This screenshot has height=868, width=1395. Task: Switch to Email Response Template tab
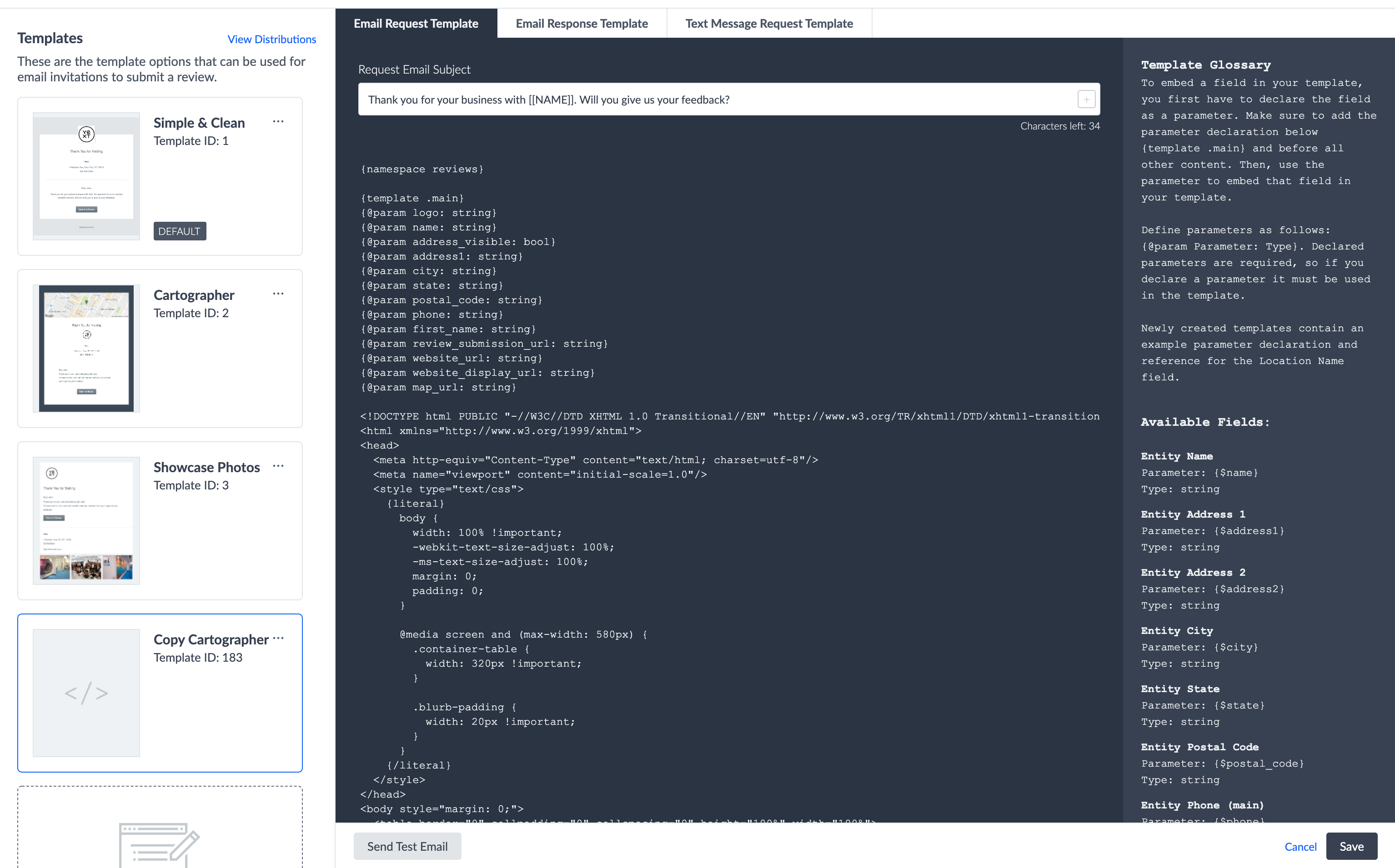[582, 24]
